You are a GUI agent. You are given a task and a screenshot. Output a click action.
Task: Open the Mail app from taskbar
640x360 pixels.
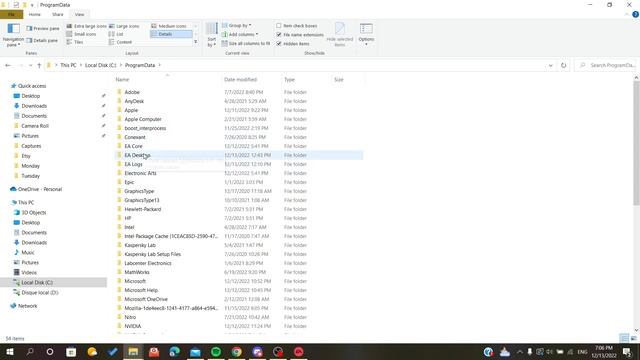(196, 352)
